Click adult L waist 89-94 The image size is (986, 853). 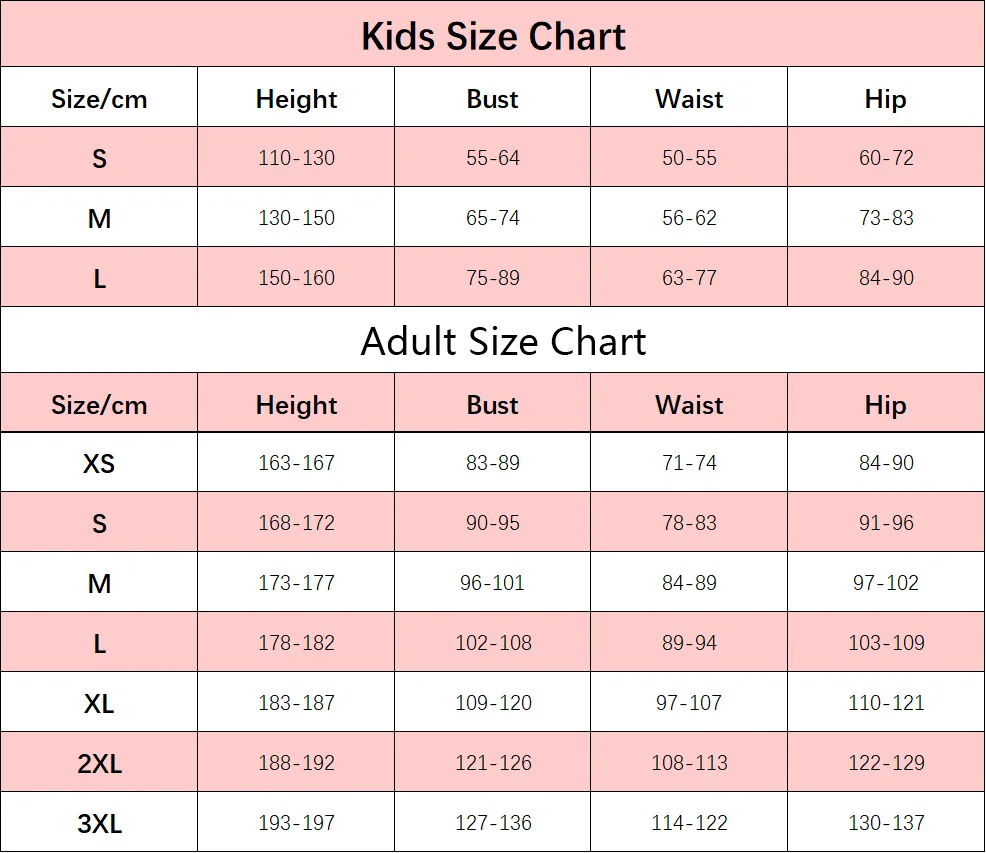coord(689,642)
